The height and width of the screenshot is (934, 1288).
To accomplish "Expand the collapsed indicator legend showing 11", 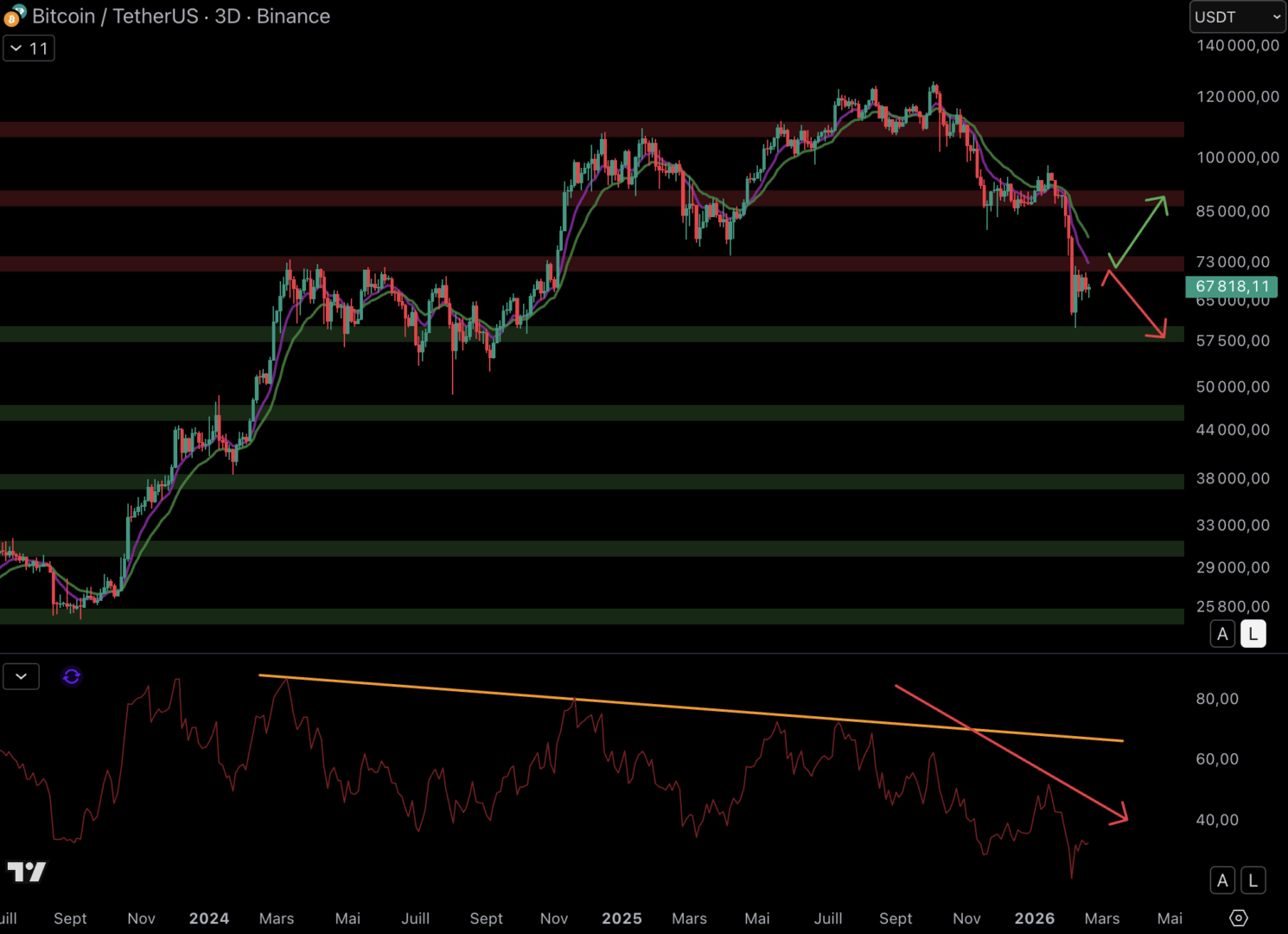I will pos(29,48).
